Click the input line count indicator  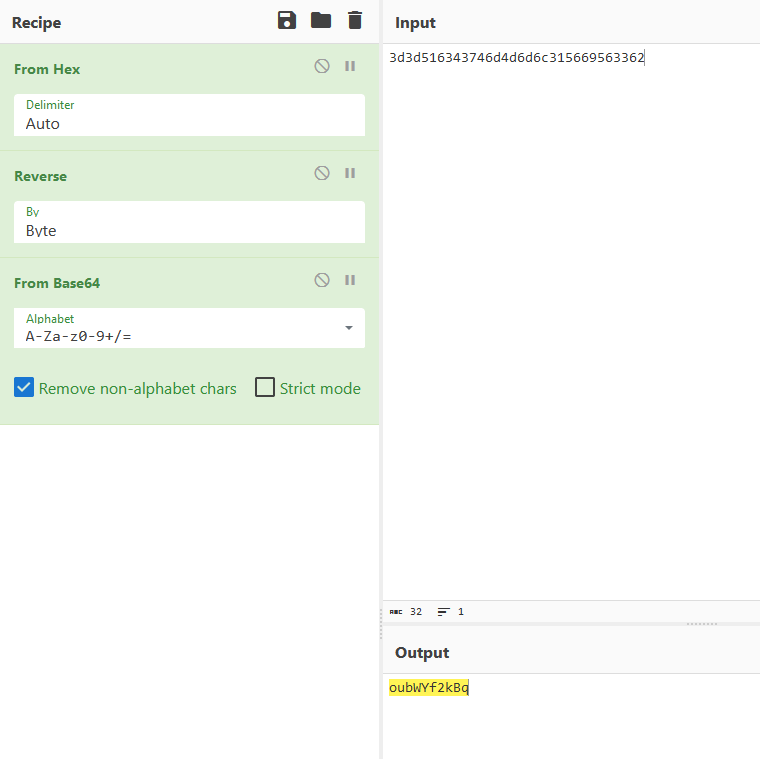pyautogui.click(x=451, y=611)
